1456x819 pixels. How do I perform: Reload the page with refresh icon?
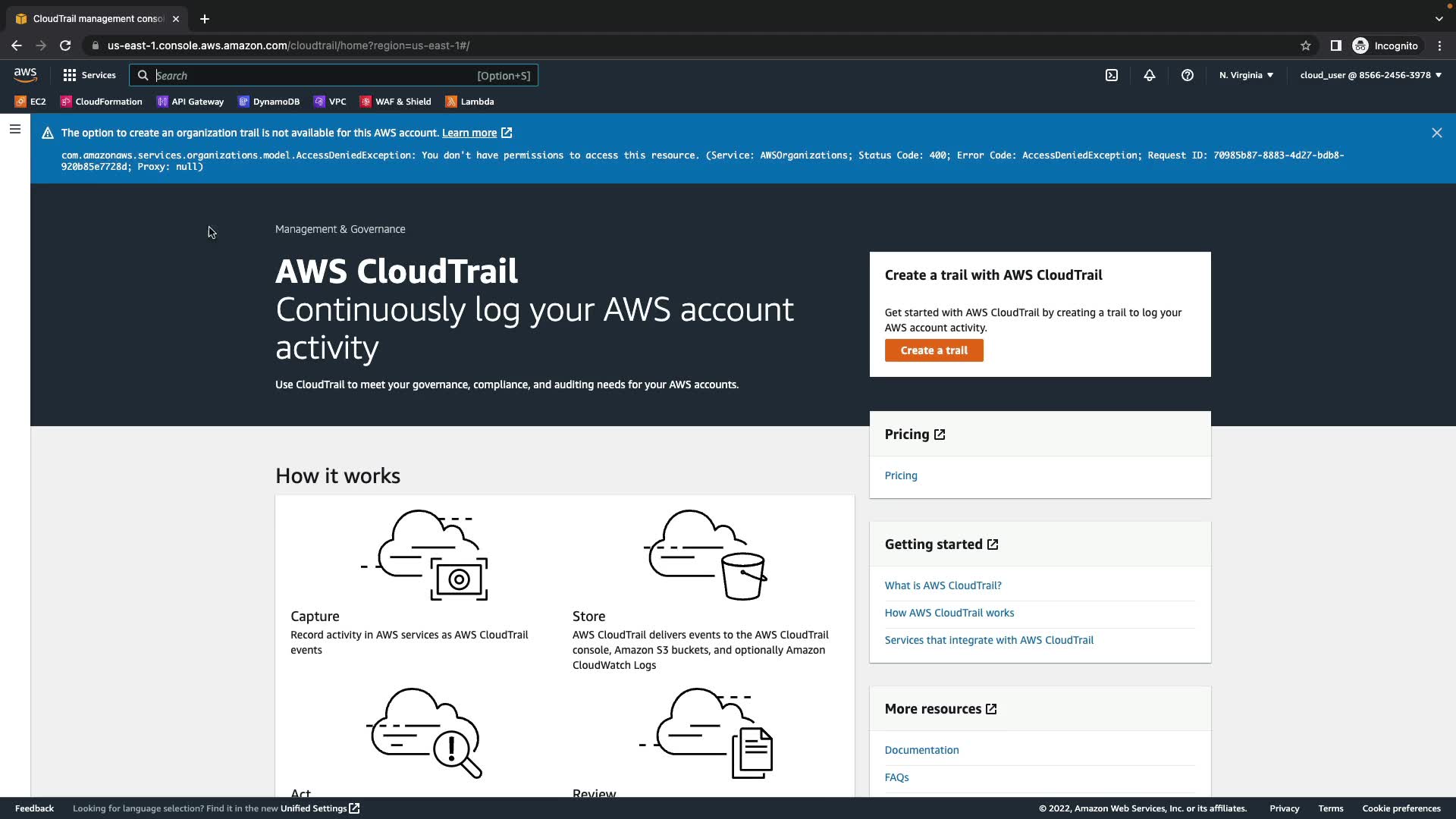tap(65, 45)
